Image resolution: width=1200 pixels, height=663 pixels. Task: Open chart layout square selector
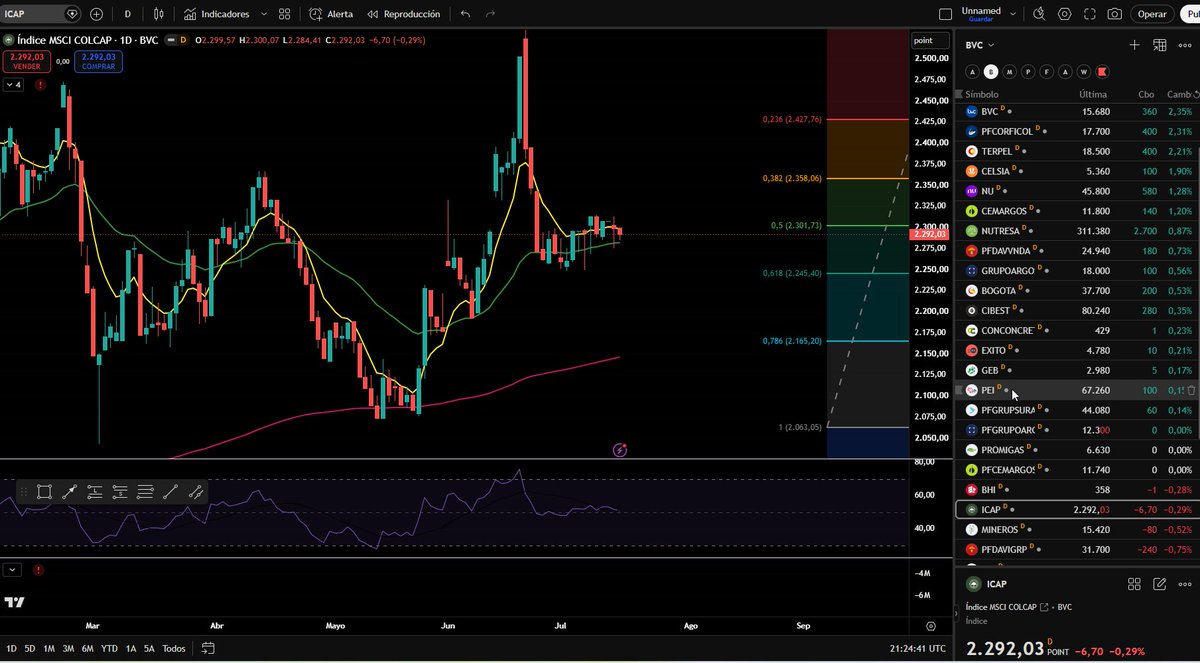point(946,14)
